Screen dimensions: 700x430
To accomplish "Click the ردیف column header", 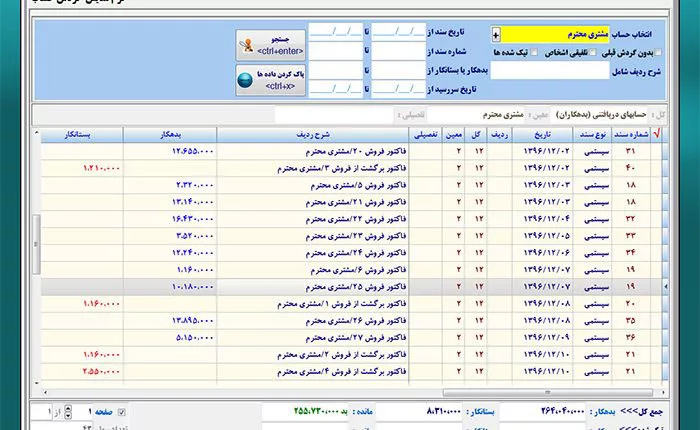I will 500,134.
